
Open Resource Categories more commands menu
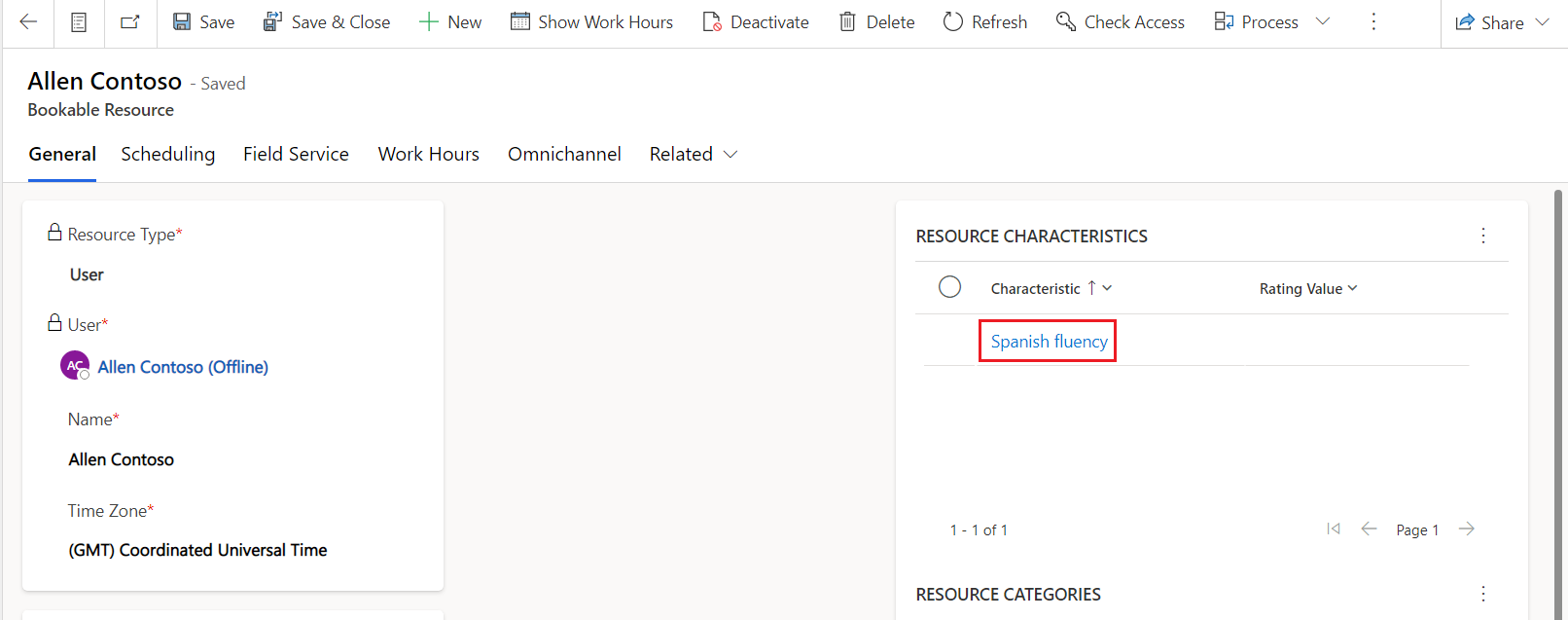click(x=1483, y=594)
